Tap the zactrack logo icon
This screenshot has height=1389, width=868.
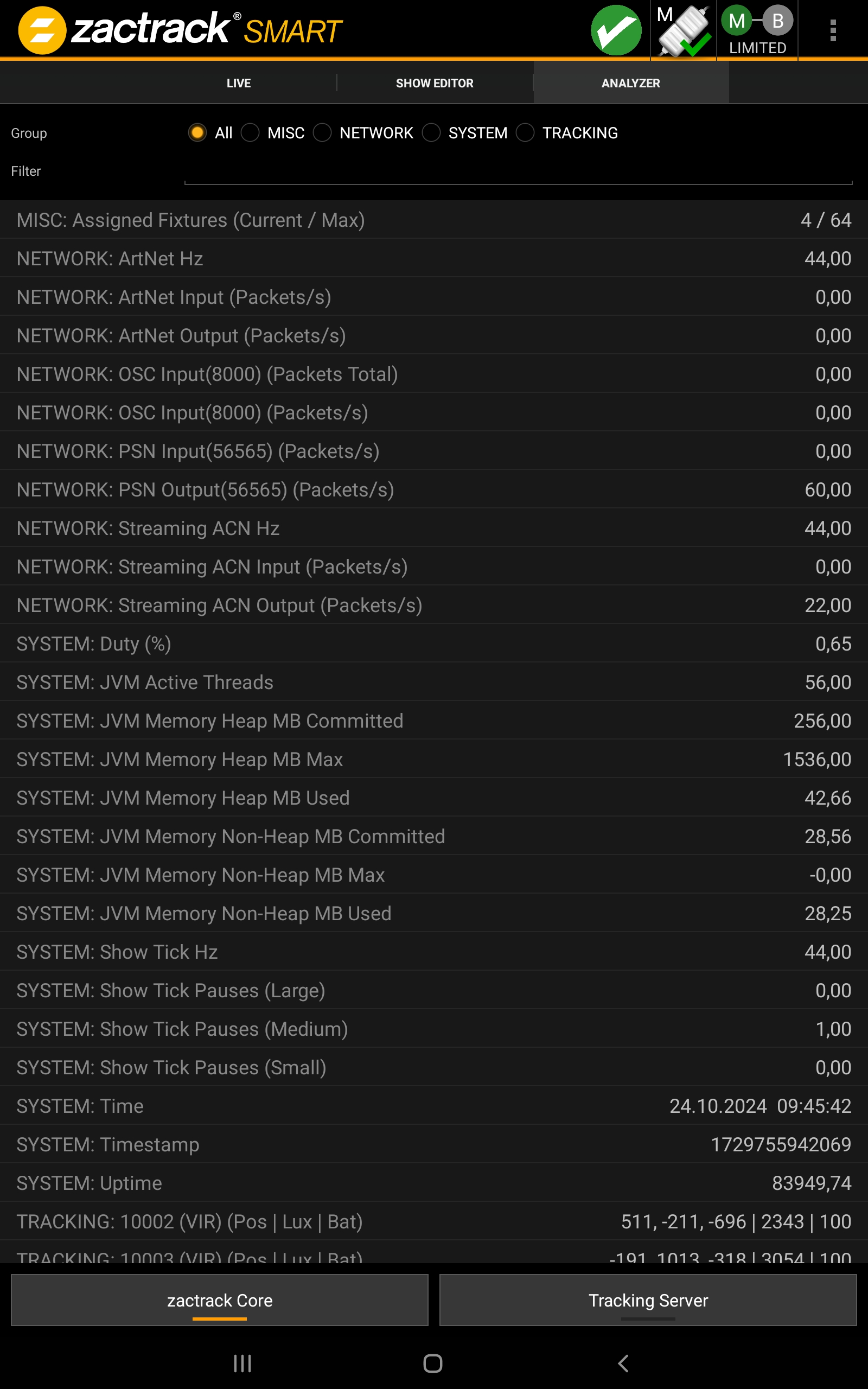42,30
